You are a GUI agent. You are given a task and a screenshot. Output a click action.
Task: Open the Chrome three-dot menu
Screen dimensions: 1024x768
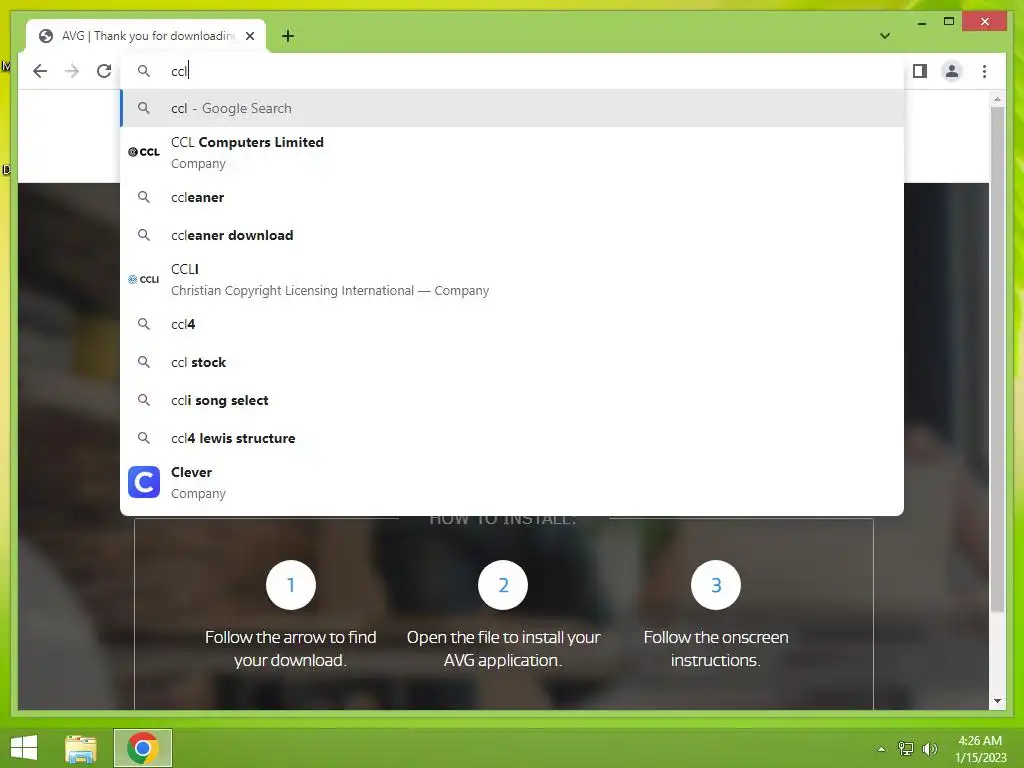[984, 71]
